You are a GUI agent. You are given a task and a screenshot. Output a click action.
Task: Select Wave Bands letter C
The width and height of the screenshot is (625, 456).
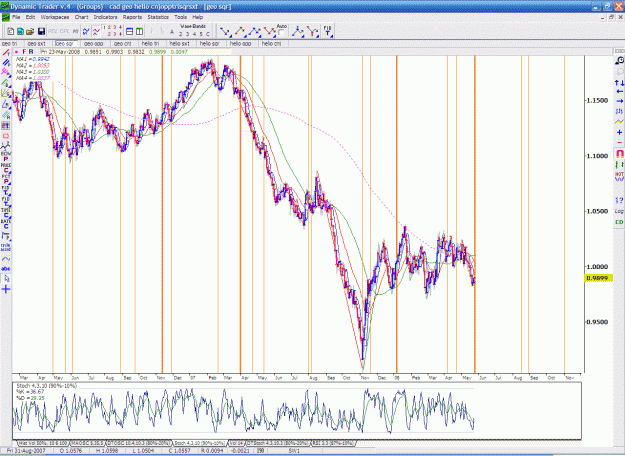tap(207, 34)
